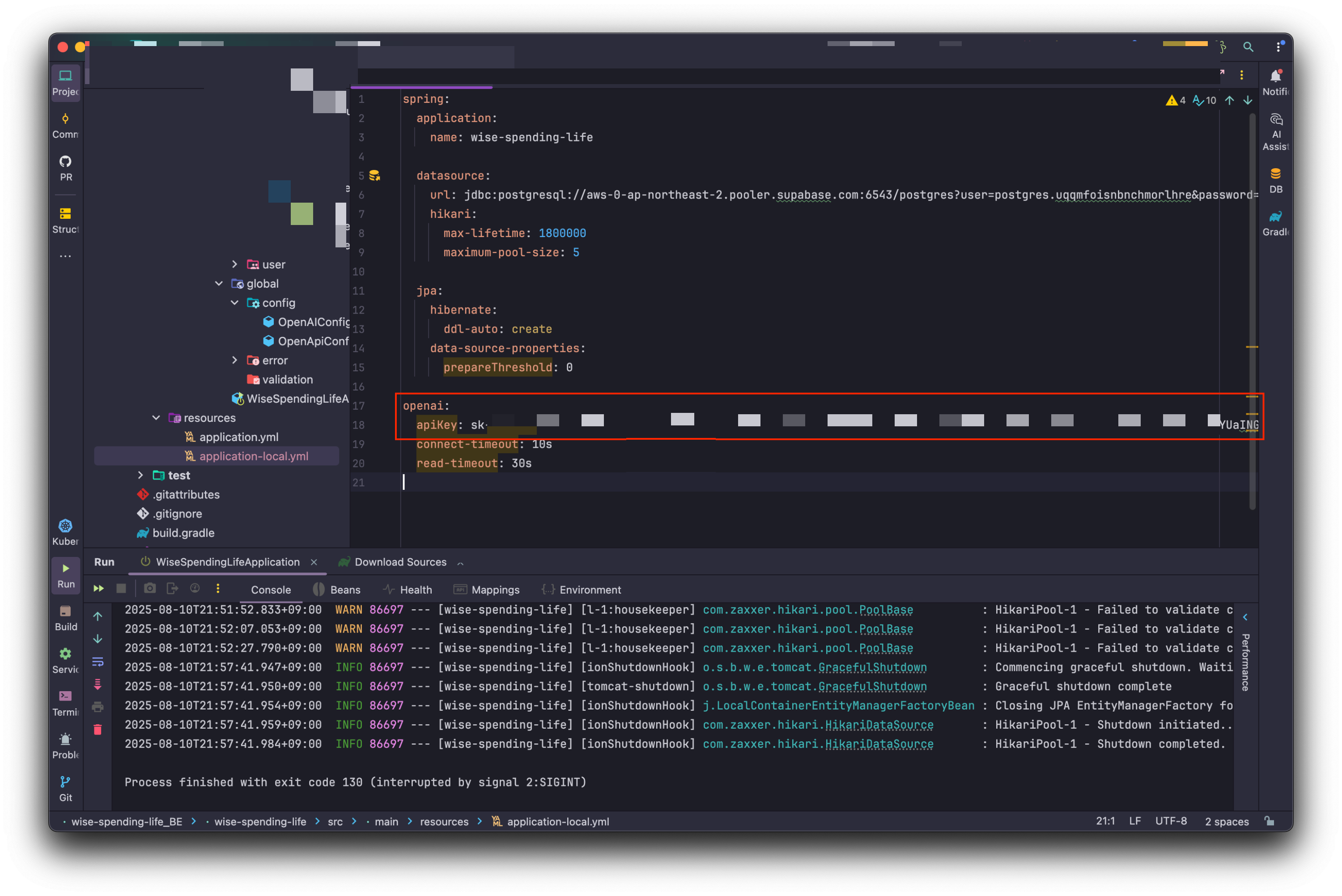Rerun WiseSpendingLifeApplication in Run toolbar
This screenshot has height=896, width=1342.
(98, 589)
